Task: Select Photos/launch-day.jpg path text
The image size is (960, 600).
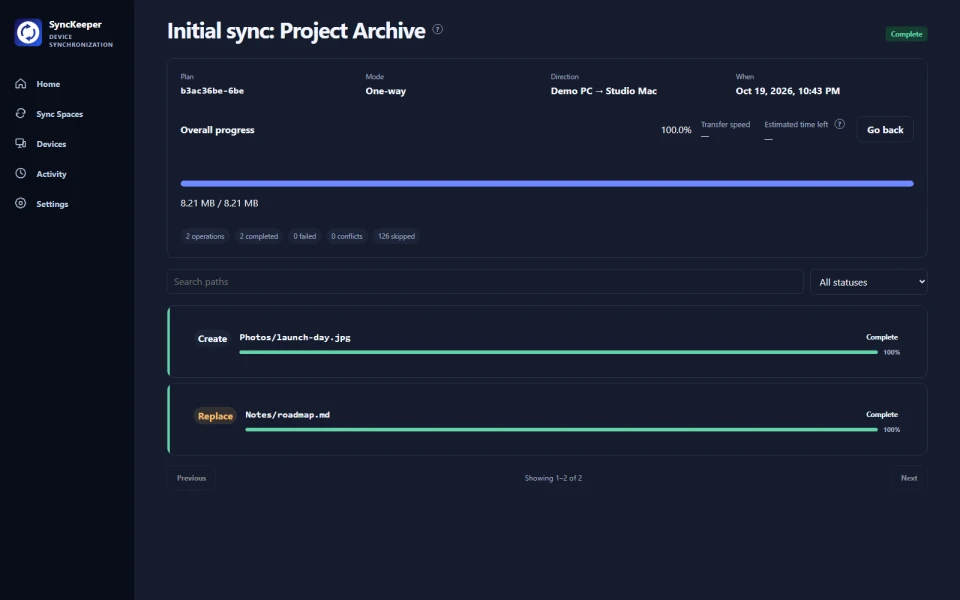Action: (295, 337)
